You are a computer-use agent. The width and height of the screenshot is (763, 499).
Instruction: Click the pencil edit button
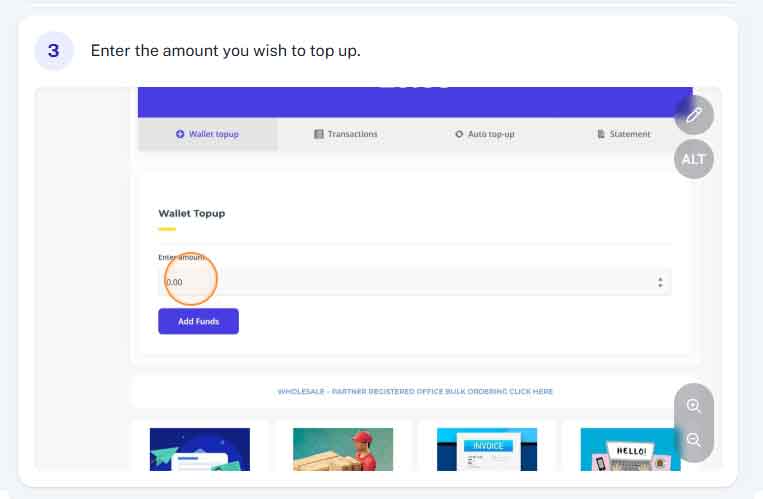click(x=694, y=115)
